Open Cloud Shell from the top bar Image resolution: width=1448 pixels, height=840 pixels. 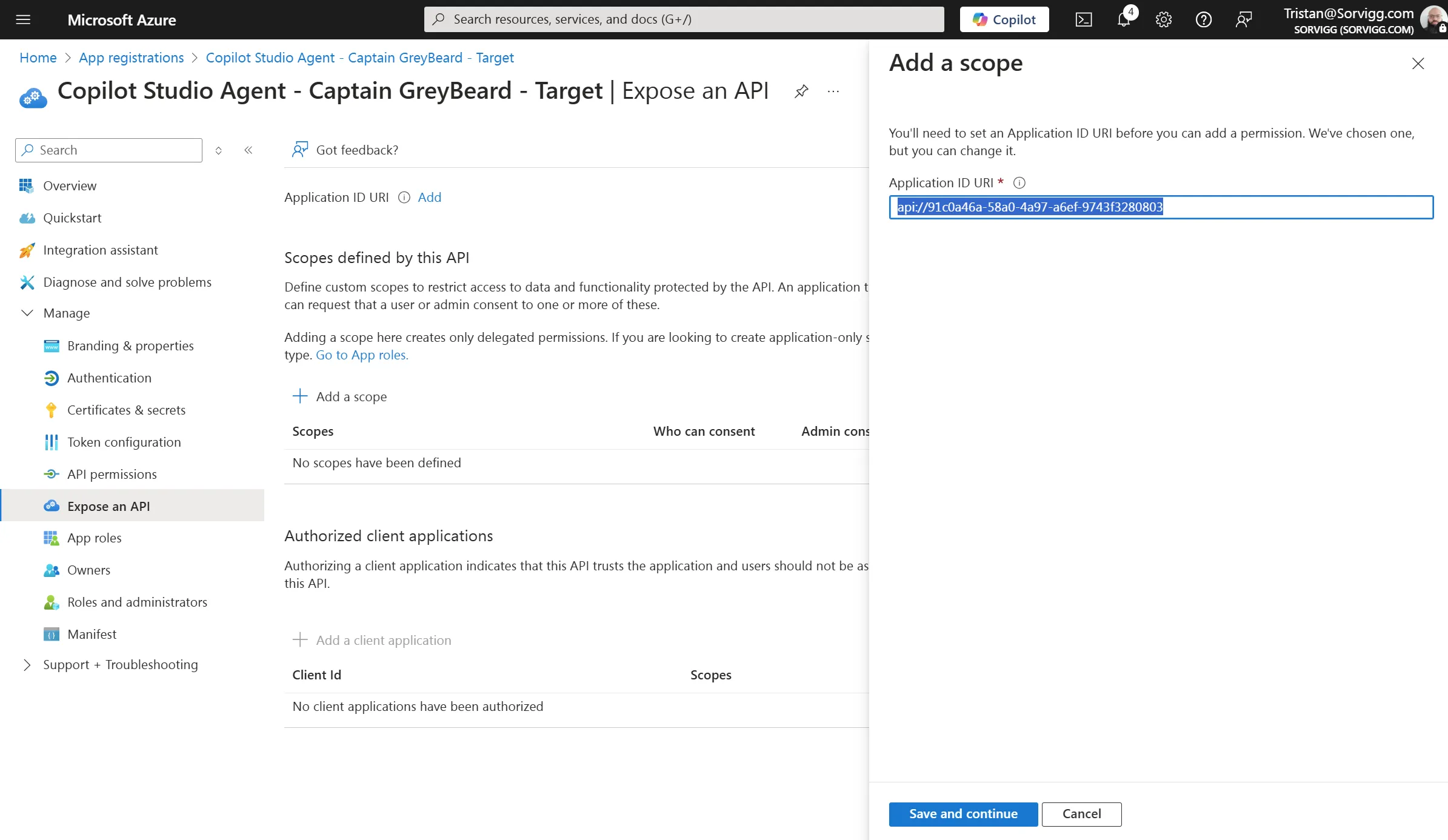1084,19
